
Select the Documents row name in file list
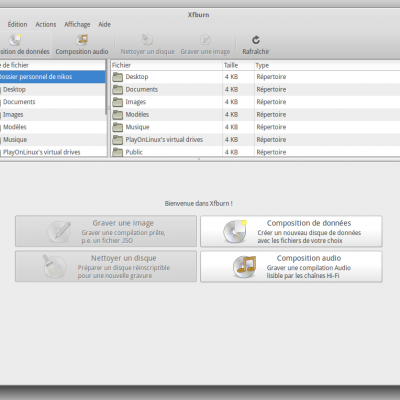(x=142, y=90)
